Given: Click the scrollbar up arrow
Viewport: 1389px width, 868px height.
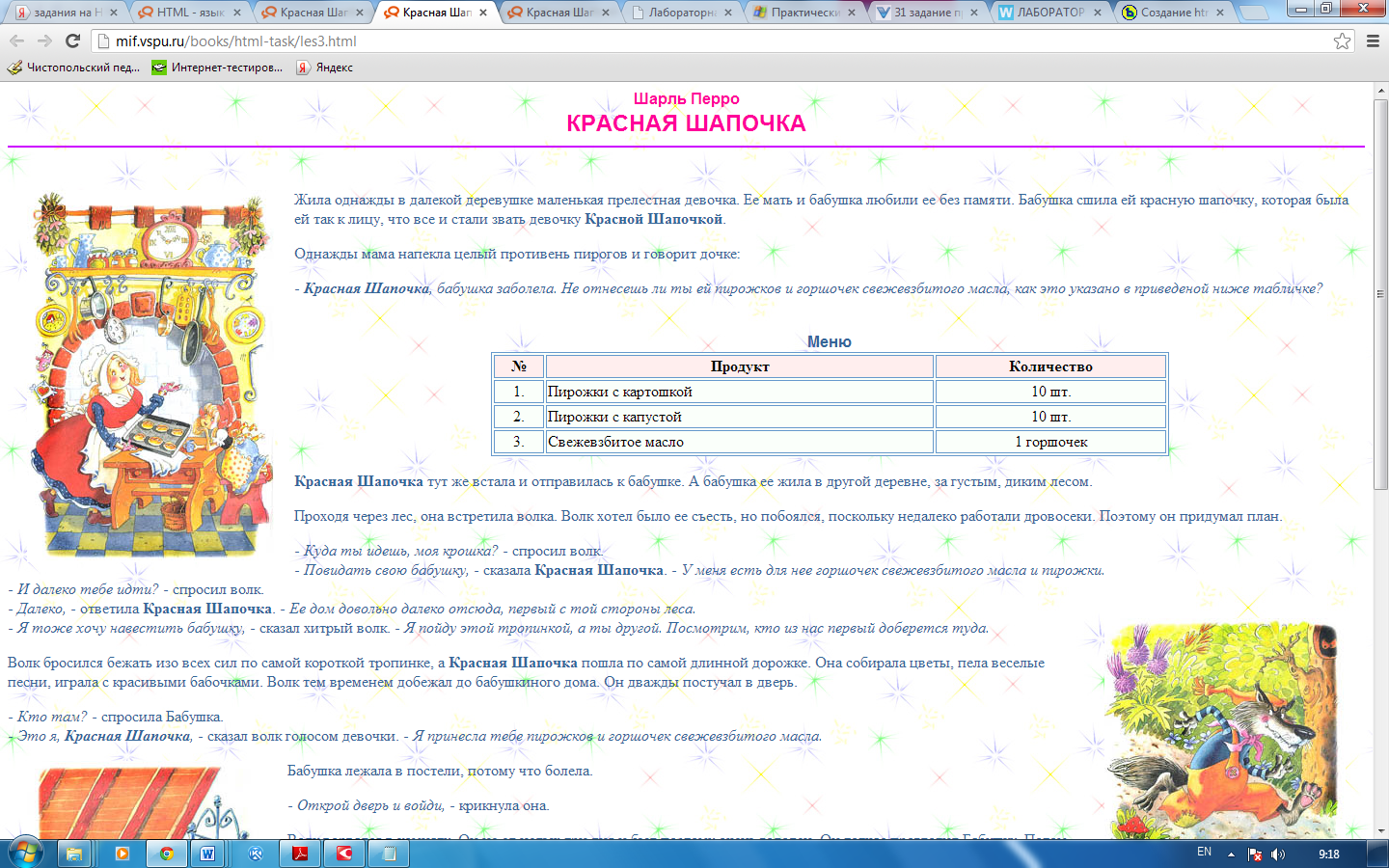Looking at the screenshot, I should [1380, 90].
